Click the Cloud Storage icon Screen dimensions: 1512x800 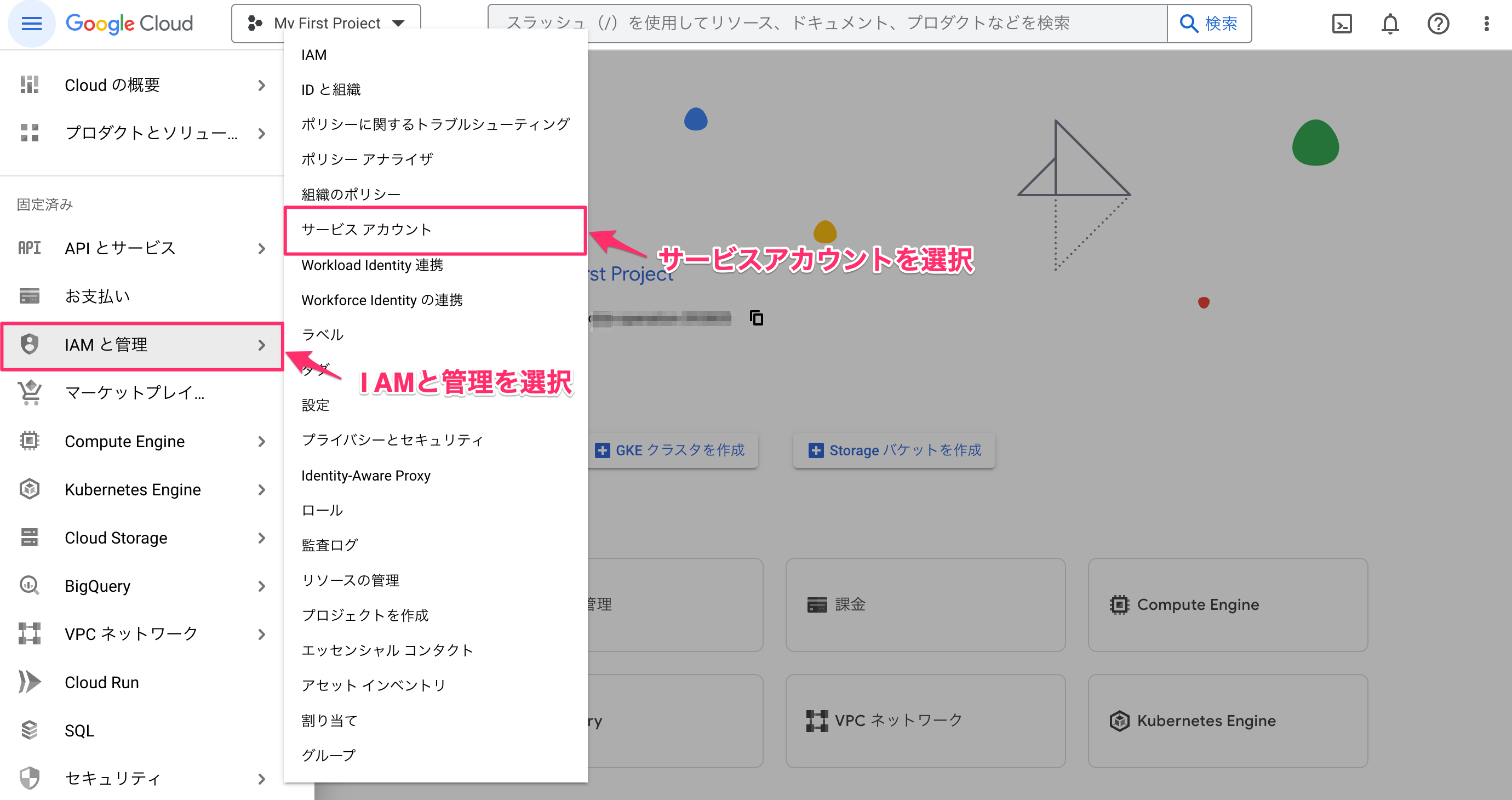pyautogui.click(x=30, y=537)
